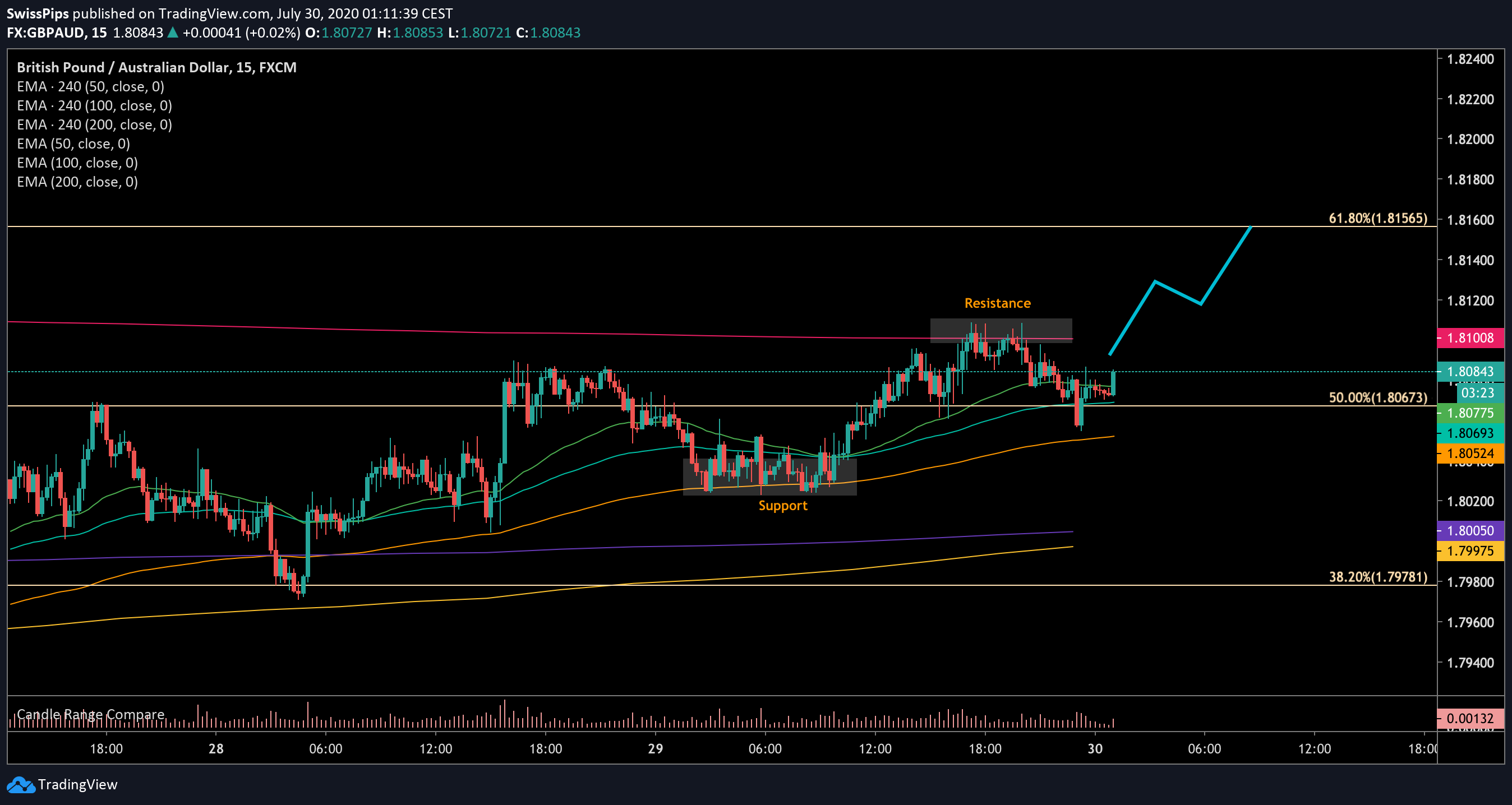Click the yellow 1.79975 EMA price tag
Viewport: 1512px width, 805px height.
(1470, 551)
